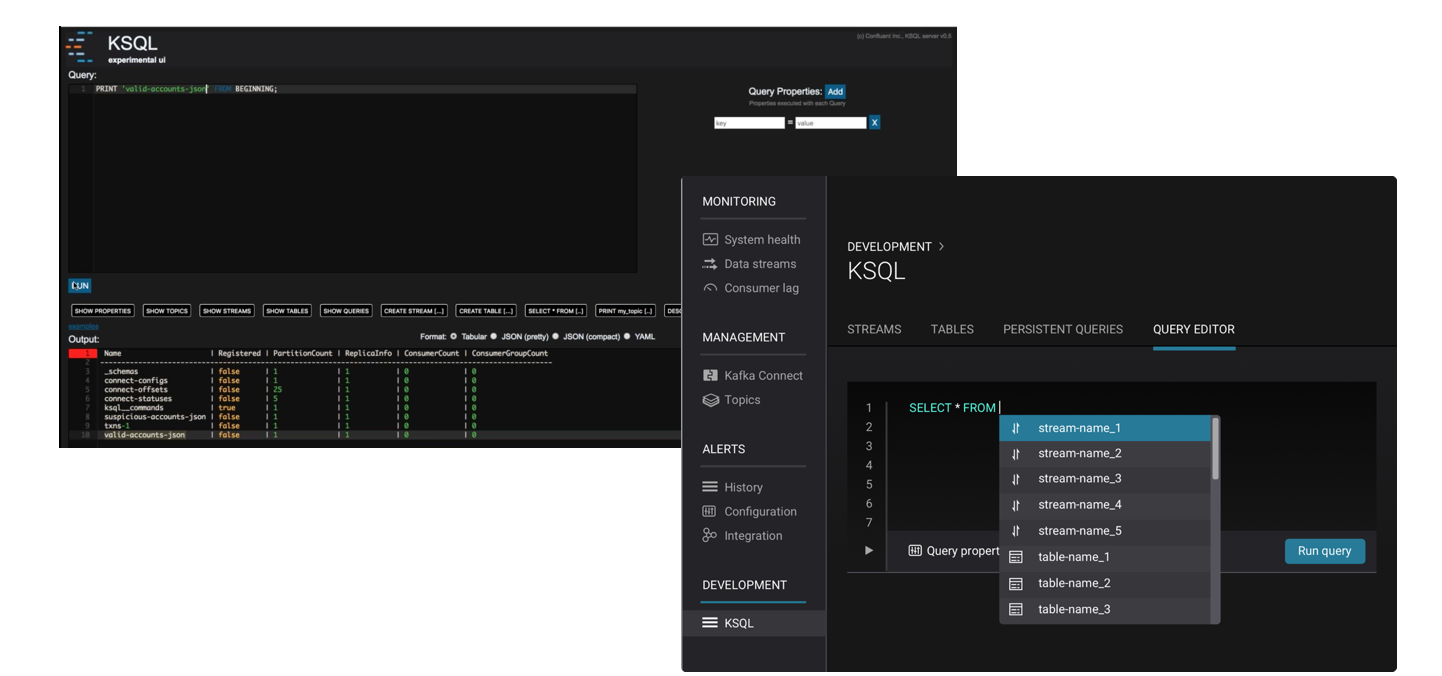Choose table-name_2 in suggestion dropdown
Screen dimensions: 1442x676
point(1074,583)
